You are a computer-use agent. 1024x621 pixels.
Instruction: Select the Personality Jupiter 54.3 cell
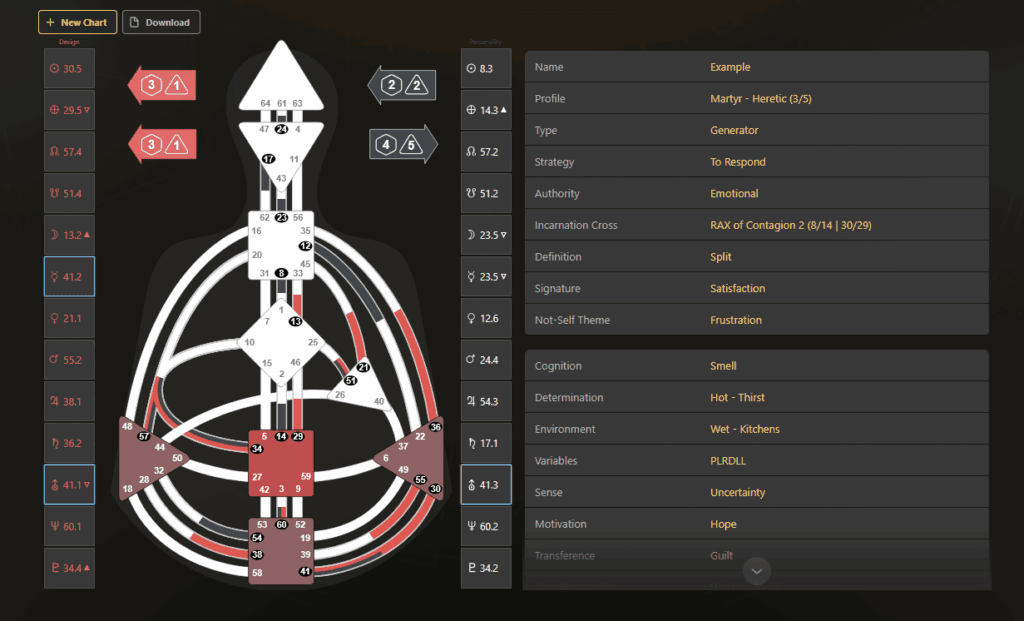tap(486, 402)
